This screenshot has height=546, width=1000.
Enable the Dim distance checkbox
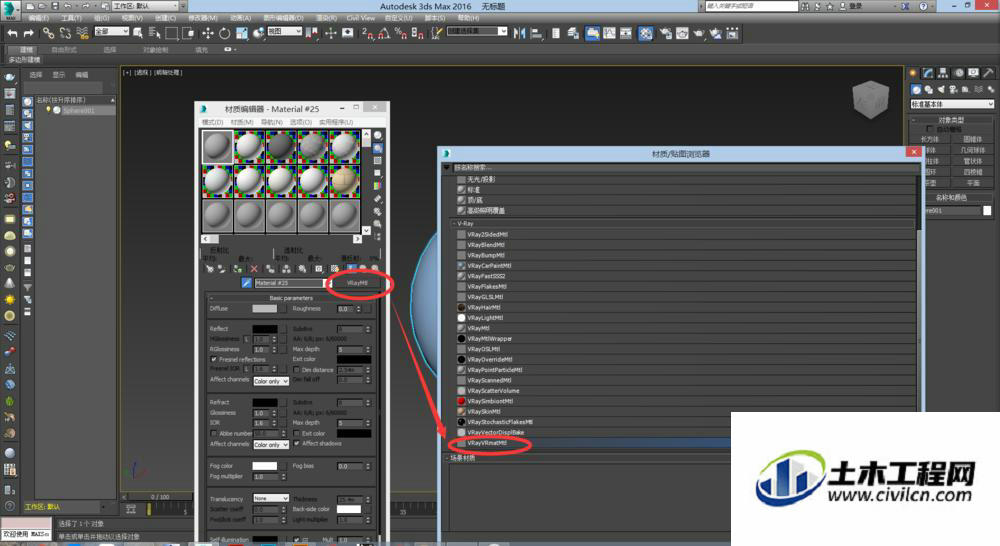point(297,369)
